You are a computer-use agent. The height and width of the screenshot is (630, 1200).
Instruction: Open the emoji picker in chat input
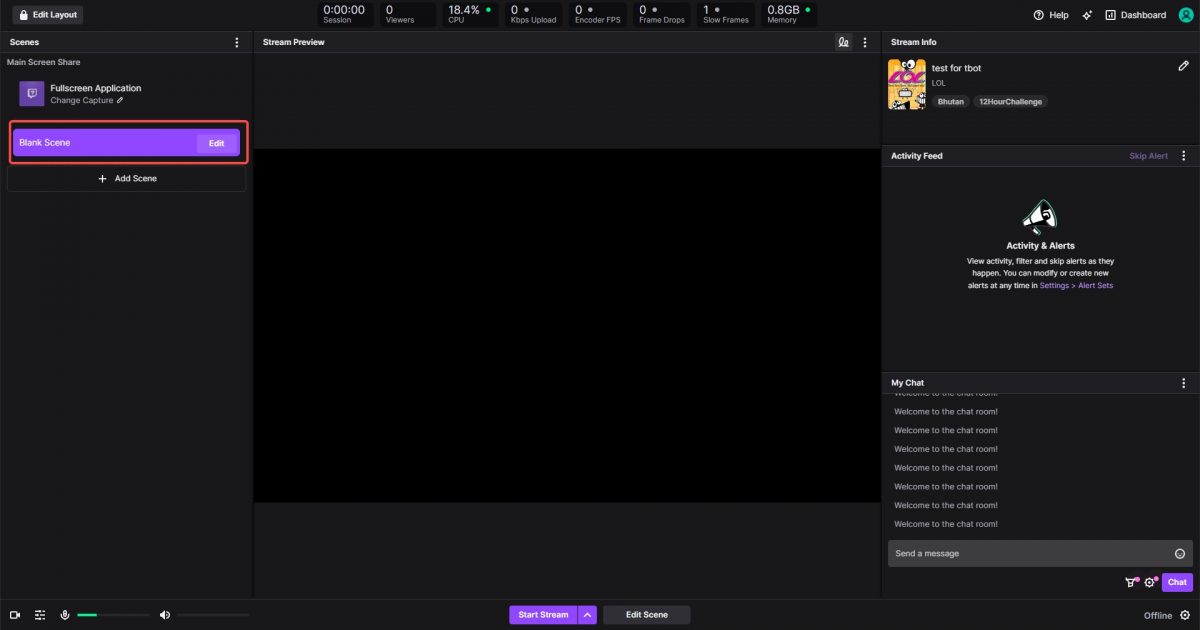(x=1180, y=553)
